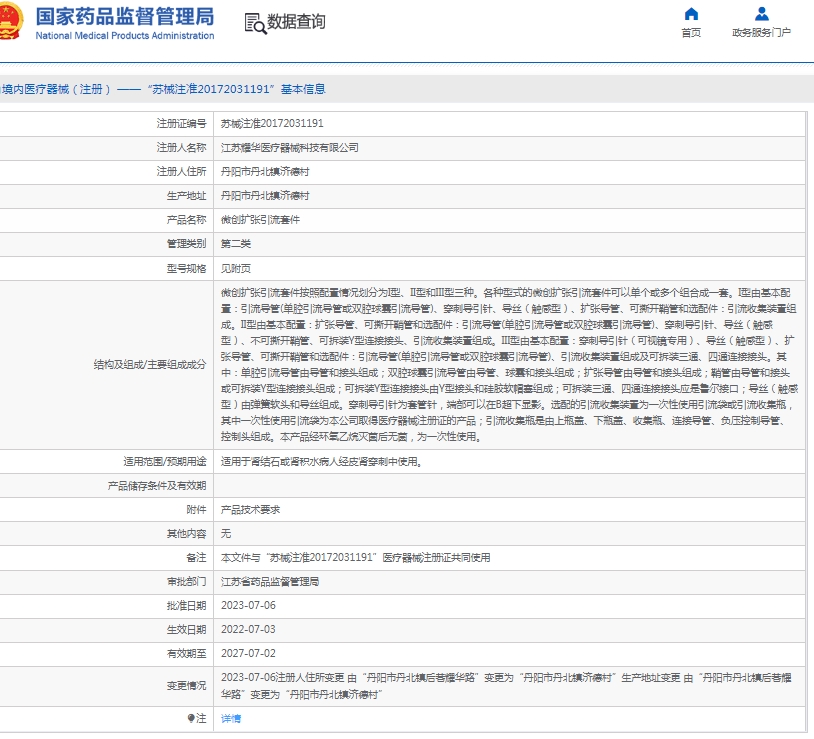Screen dimensions: 814x739
Task: Click the 数据查询 heading text
Action: tap(296, 22)
